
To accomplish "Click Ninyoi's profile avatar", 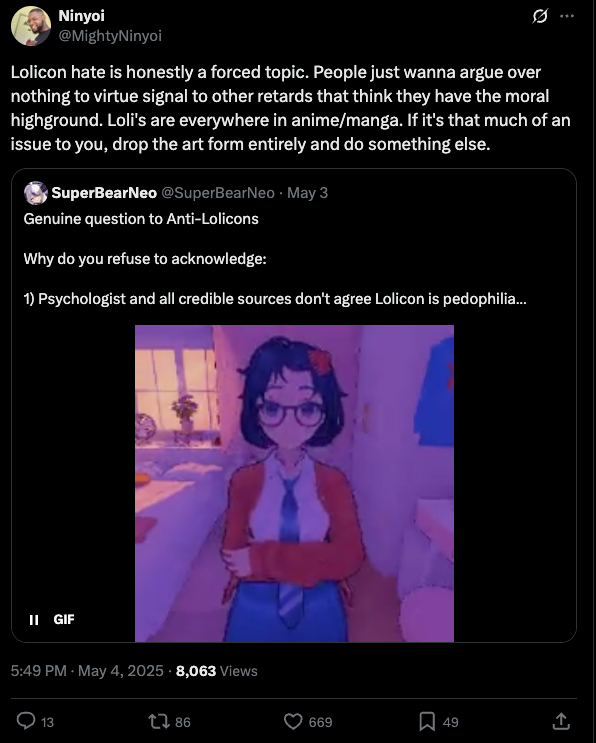I will tap(31, 26).
